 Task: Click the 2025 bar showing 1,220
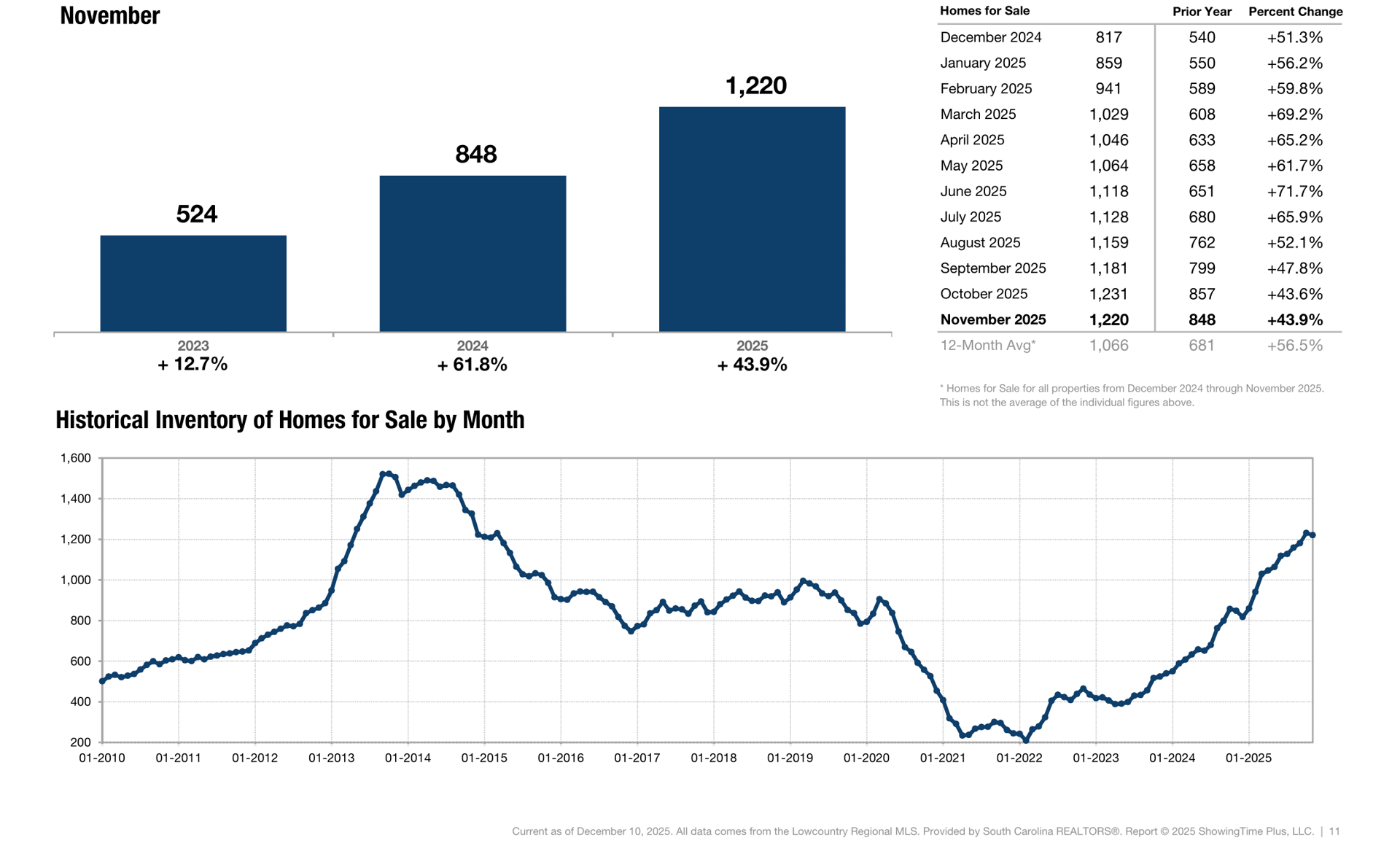click(752, 219)
